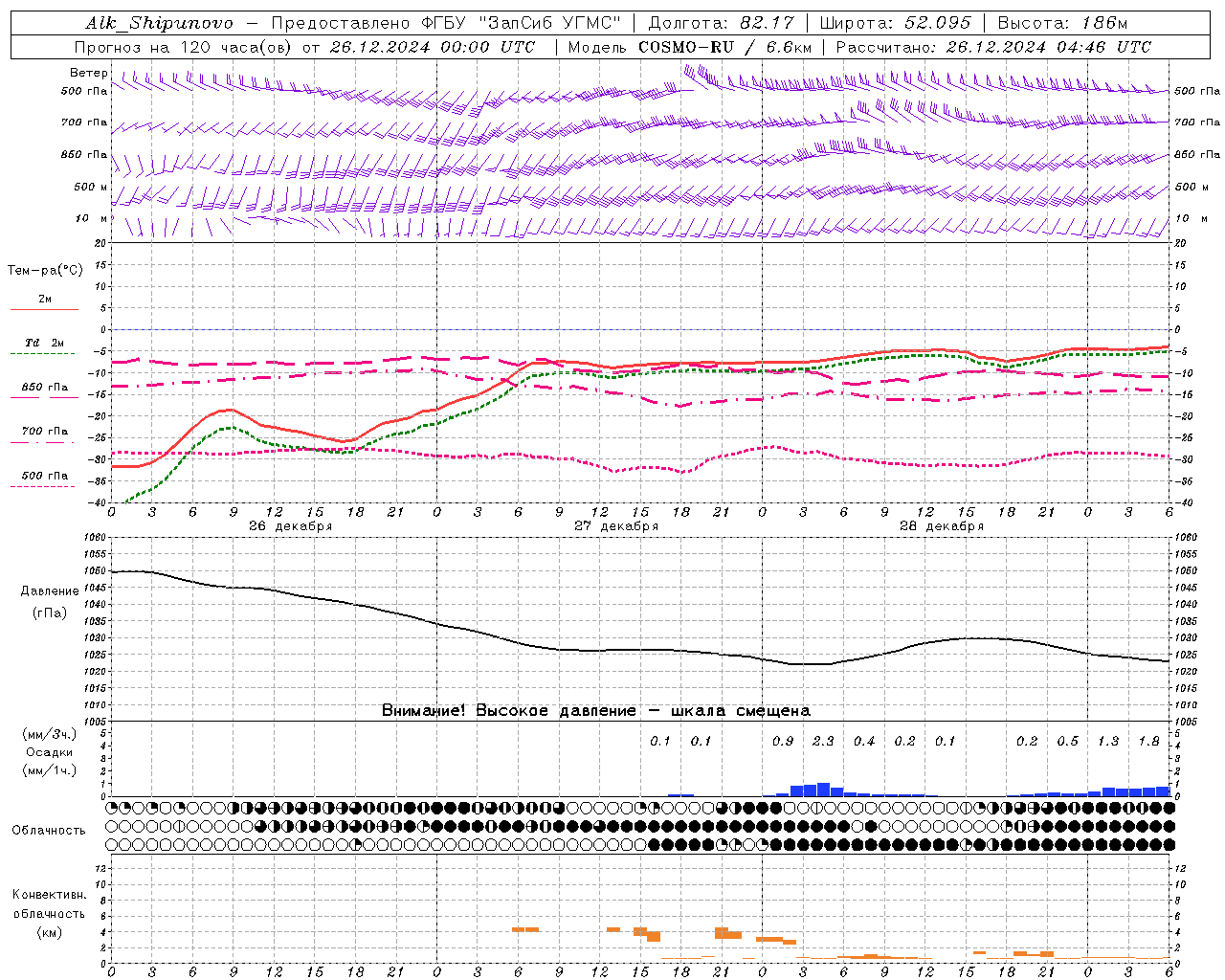The height and width of the screenshot is (980, 1225).
Task: Click the (мм/3ч.) precipitation unit label
Action: 50,734
